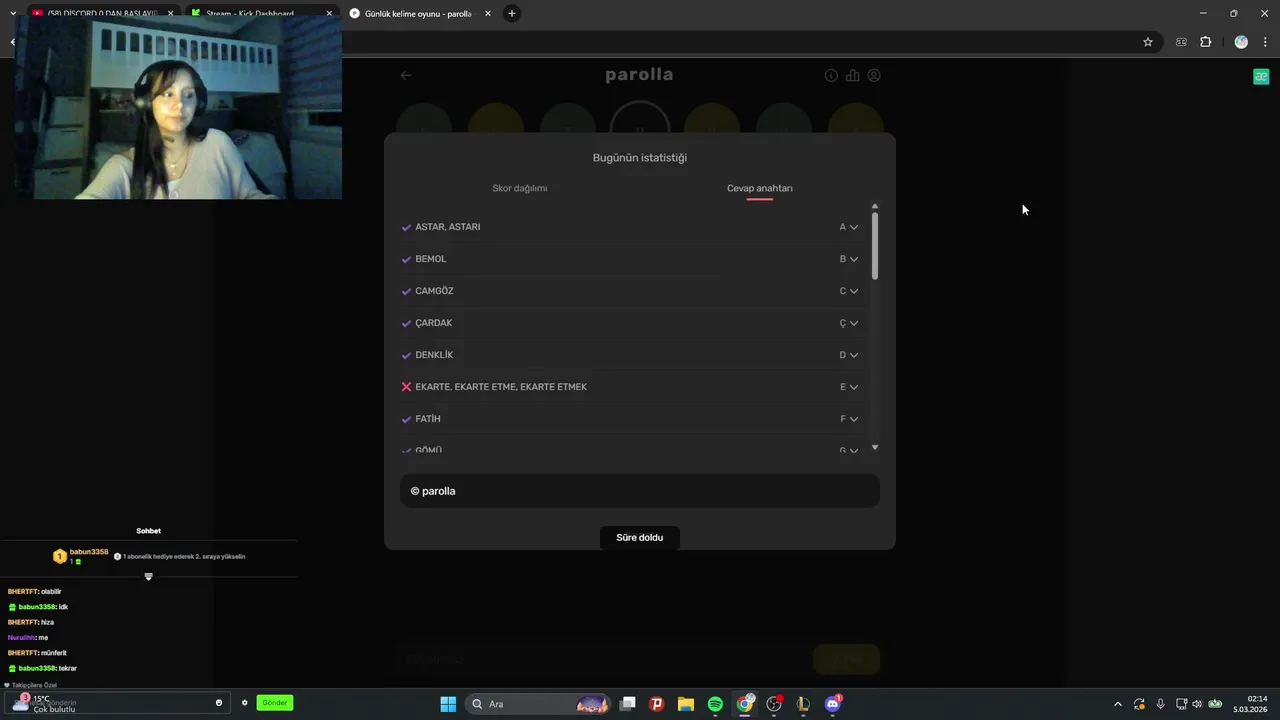Click the EKARTE, EKARTE ETME answer text
This screenshot has height=720, width=1280.
tap(501, 387)
